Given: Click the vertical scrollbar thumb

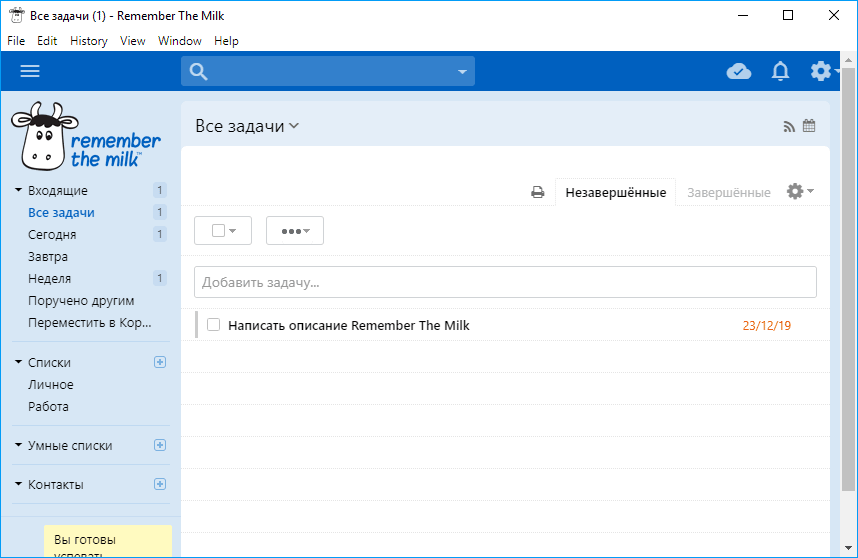Looking at the screenshot, I should [848, 279].
